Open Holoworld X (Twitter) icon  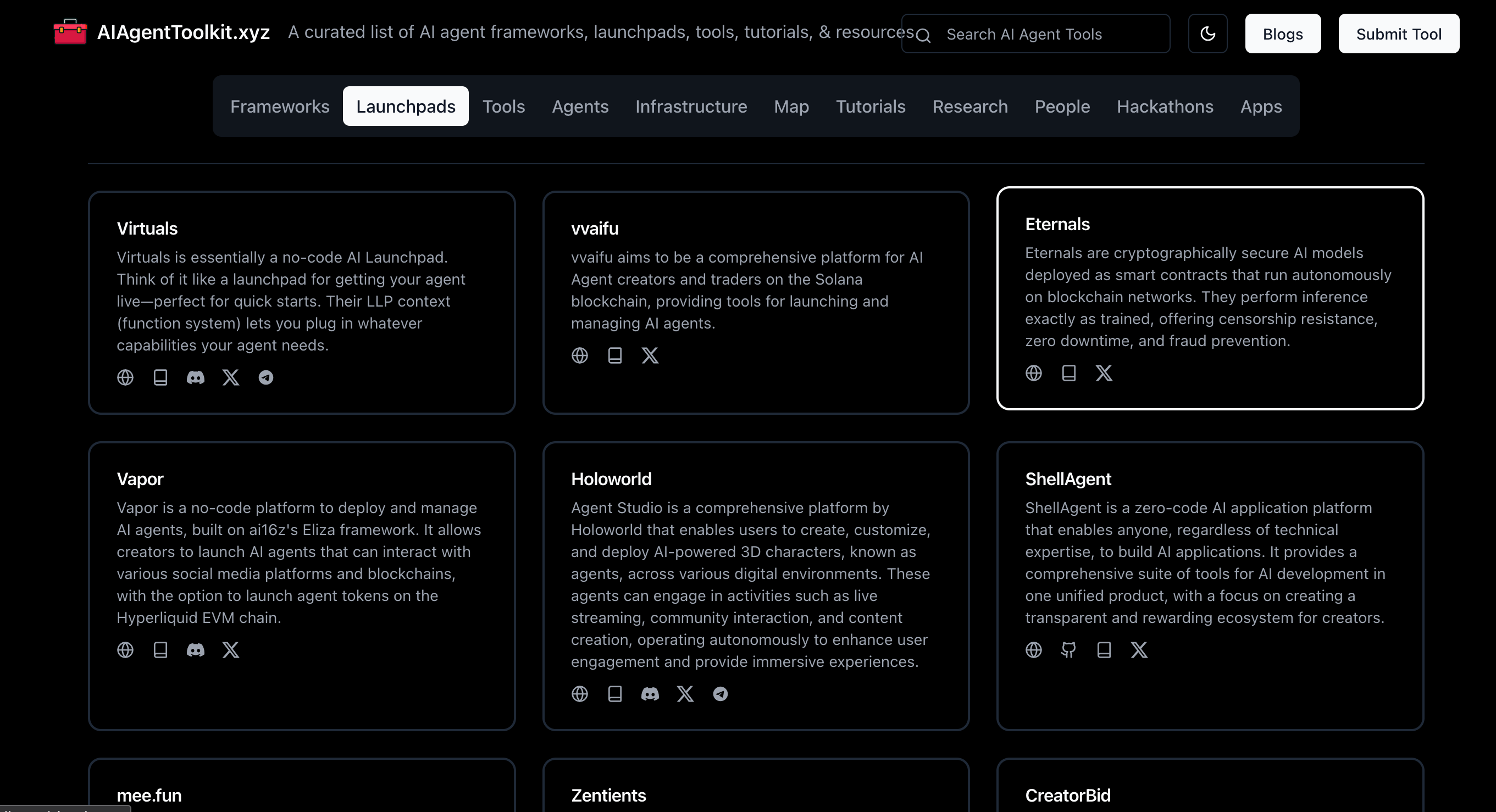(685, 693)
